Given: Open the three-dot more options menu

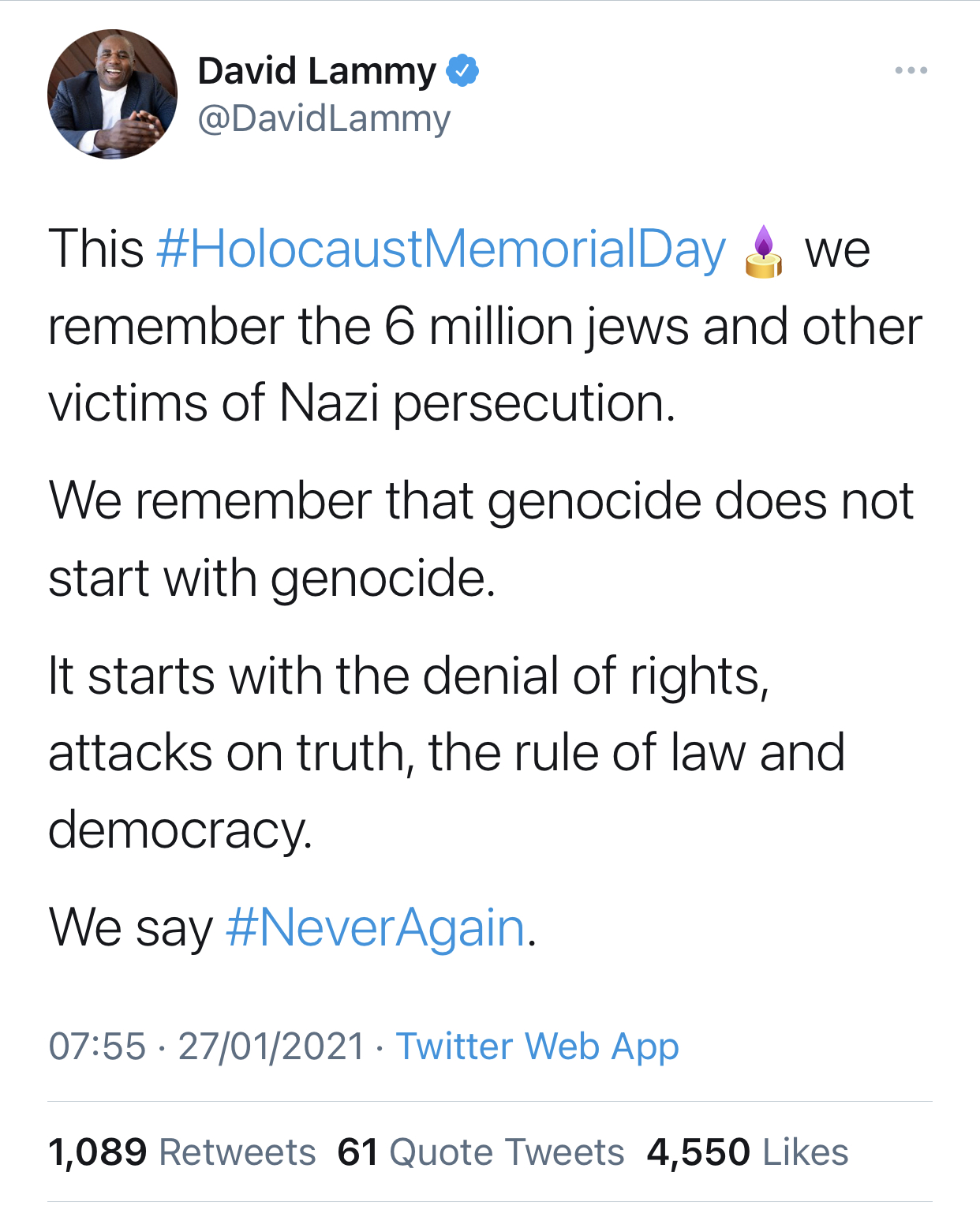Looking at the screenshot, I should 911,71.
